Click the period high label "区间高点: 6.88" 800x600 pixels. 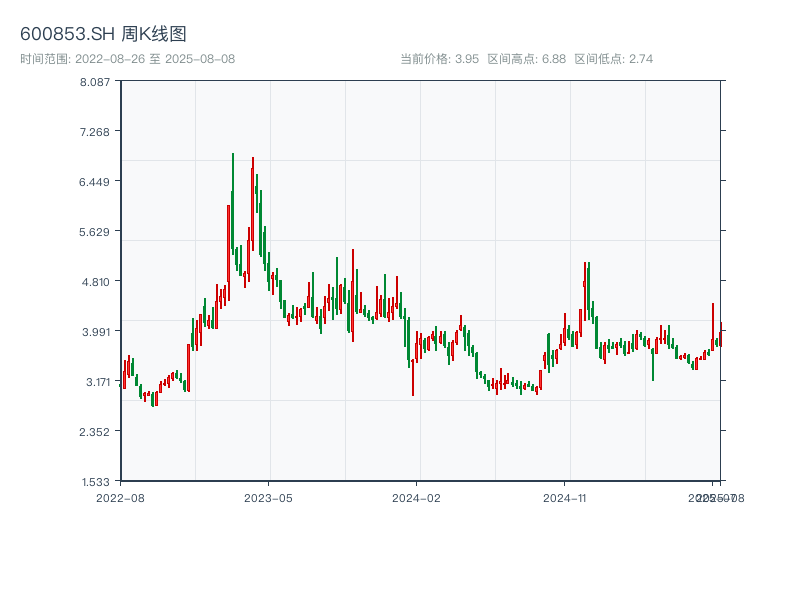click(x=527, y=59)
